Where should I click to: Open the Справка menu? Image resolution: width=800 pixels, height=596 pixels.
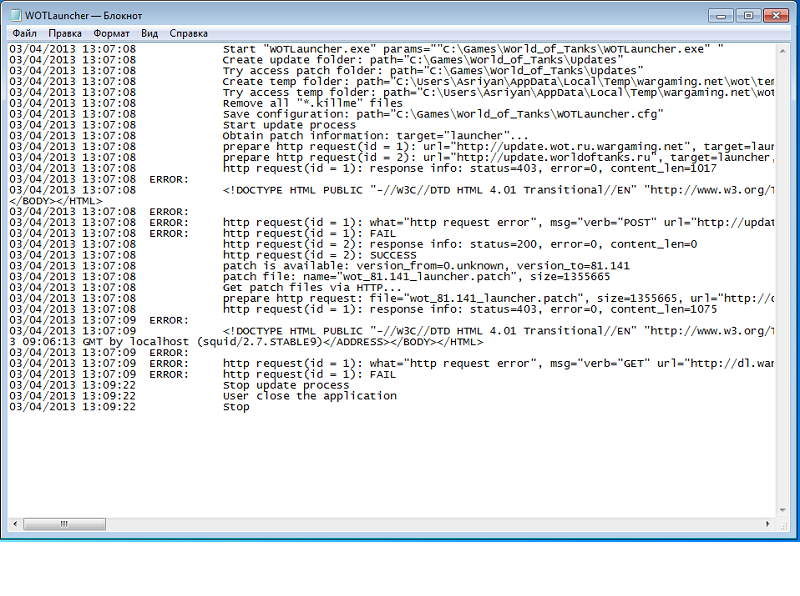[189, 33]
